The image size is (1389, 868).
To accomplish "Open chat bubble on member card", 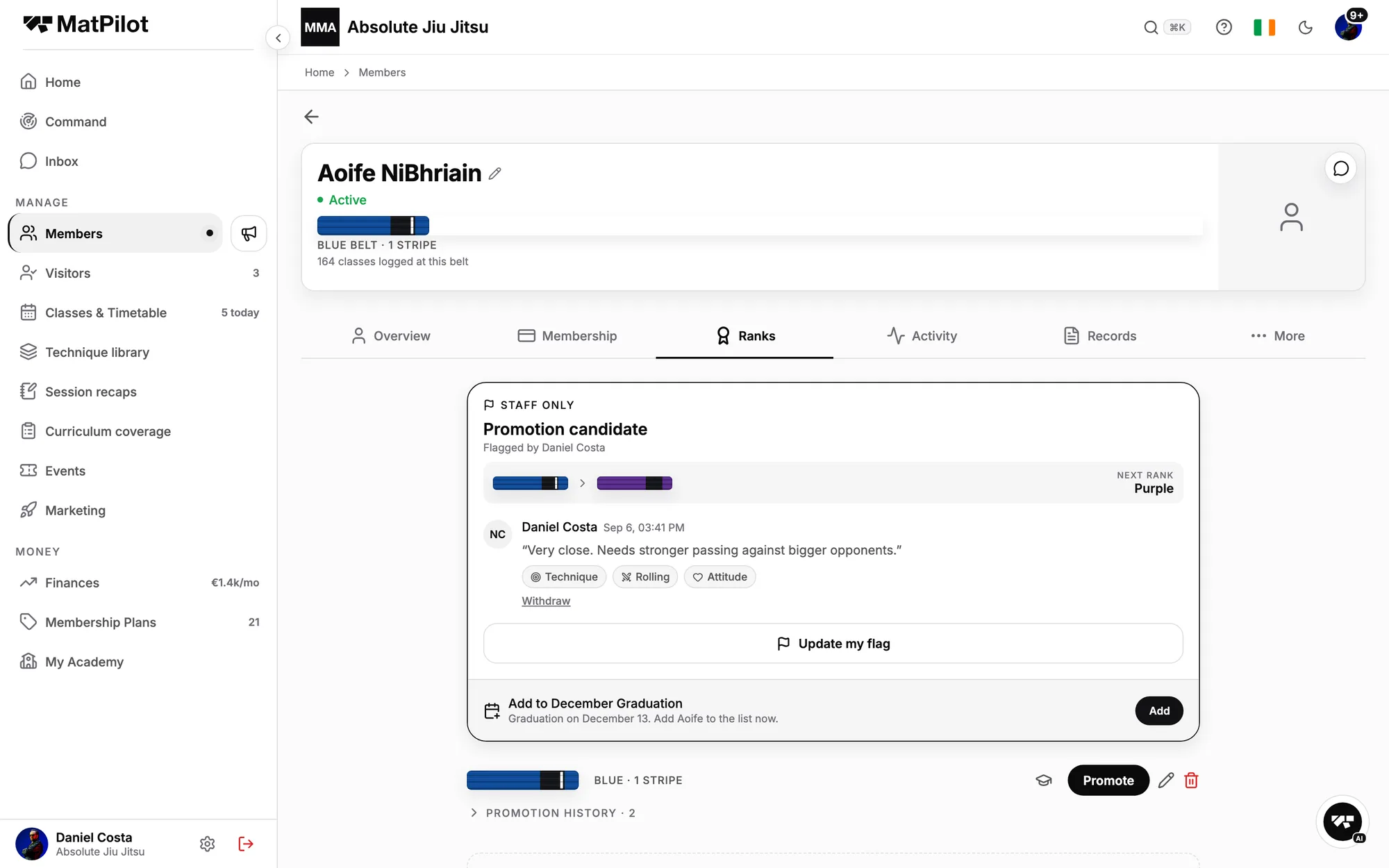I will [1341, 169].
